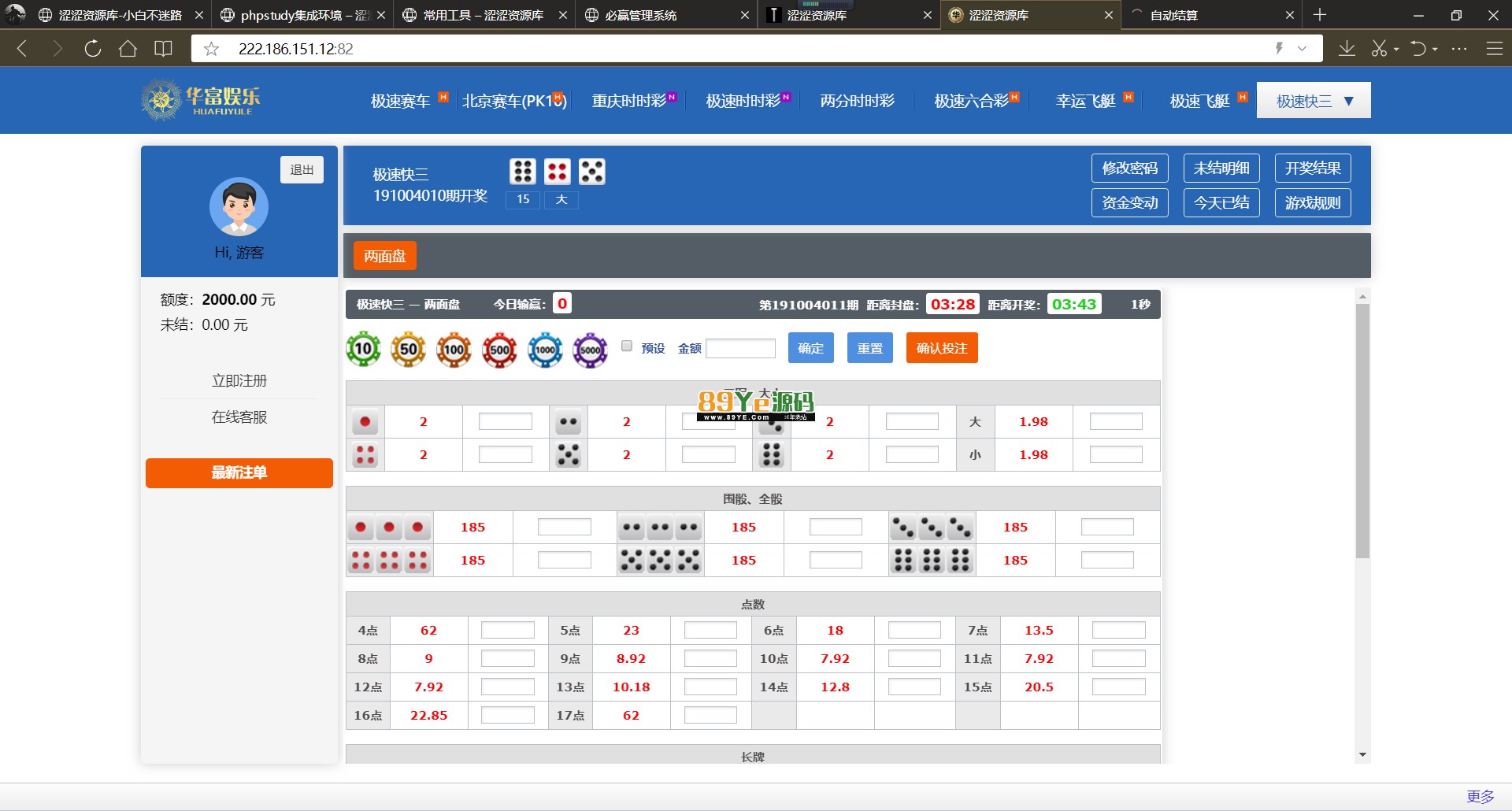1512x811 pixels.
Task: Select the 500 betting chip
Action: click(x=499, y=349)
